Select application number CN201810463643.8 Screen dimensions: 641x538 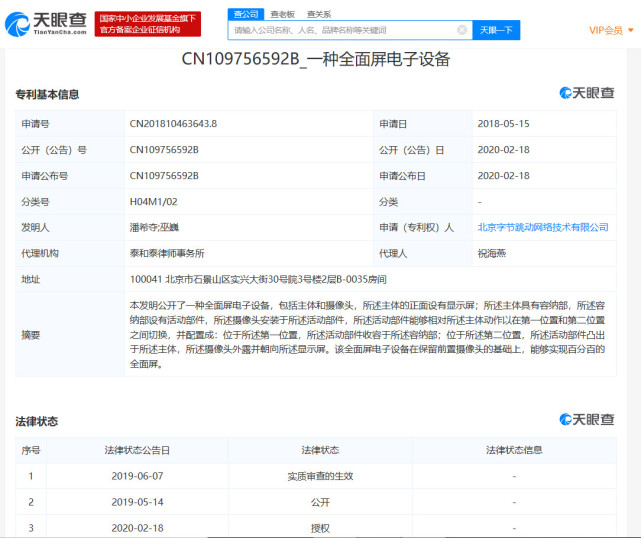[173, 123]
